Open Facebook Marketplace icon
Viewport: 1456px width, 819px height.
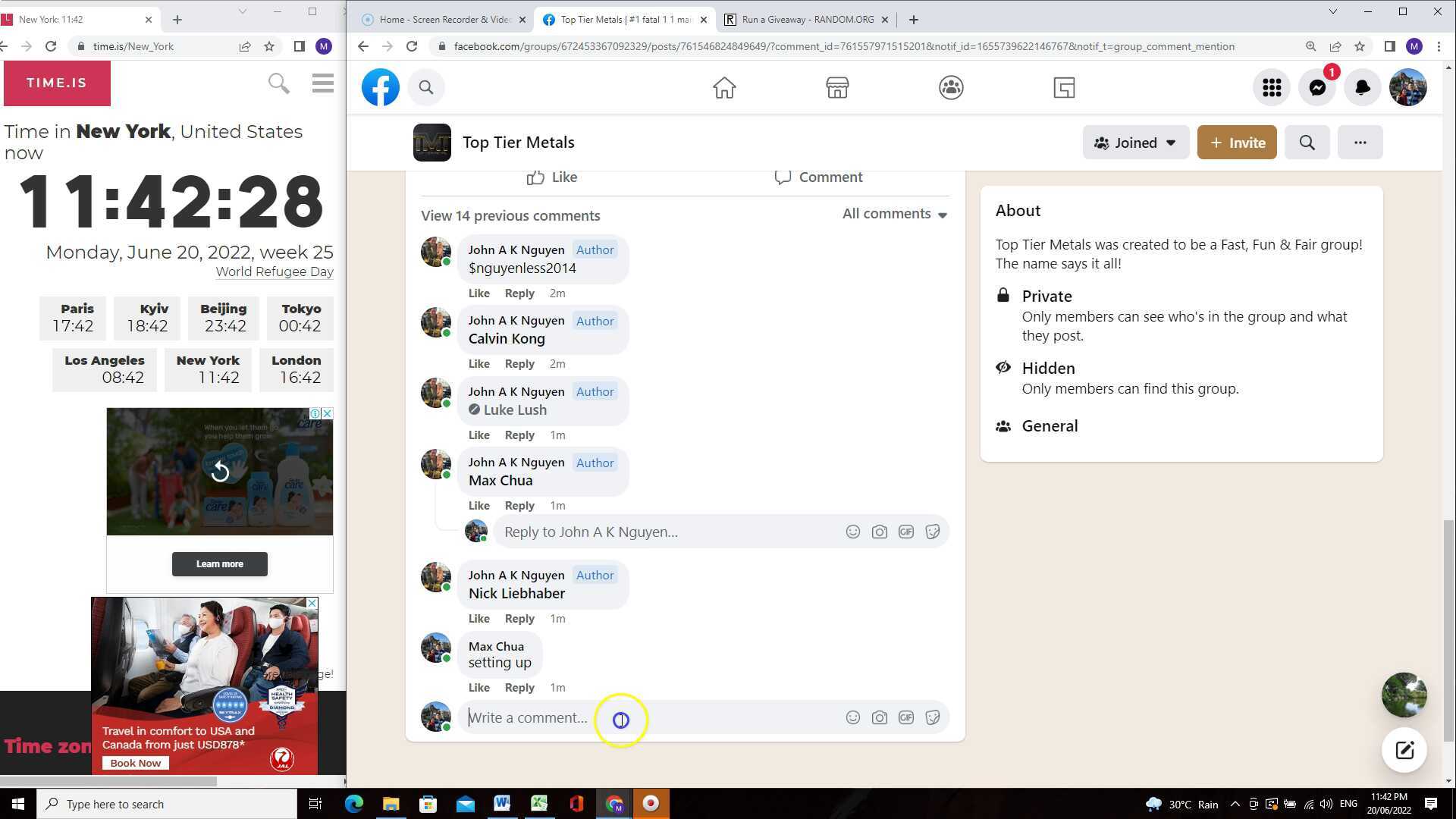pos(837,88)
